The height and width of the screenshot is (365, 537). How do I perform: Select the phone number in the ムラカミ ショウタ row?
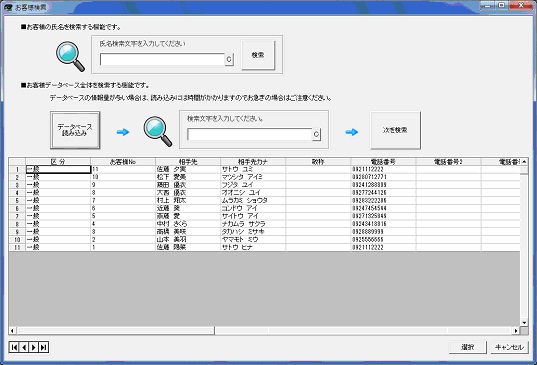(383, 201)
